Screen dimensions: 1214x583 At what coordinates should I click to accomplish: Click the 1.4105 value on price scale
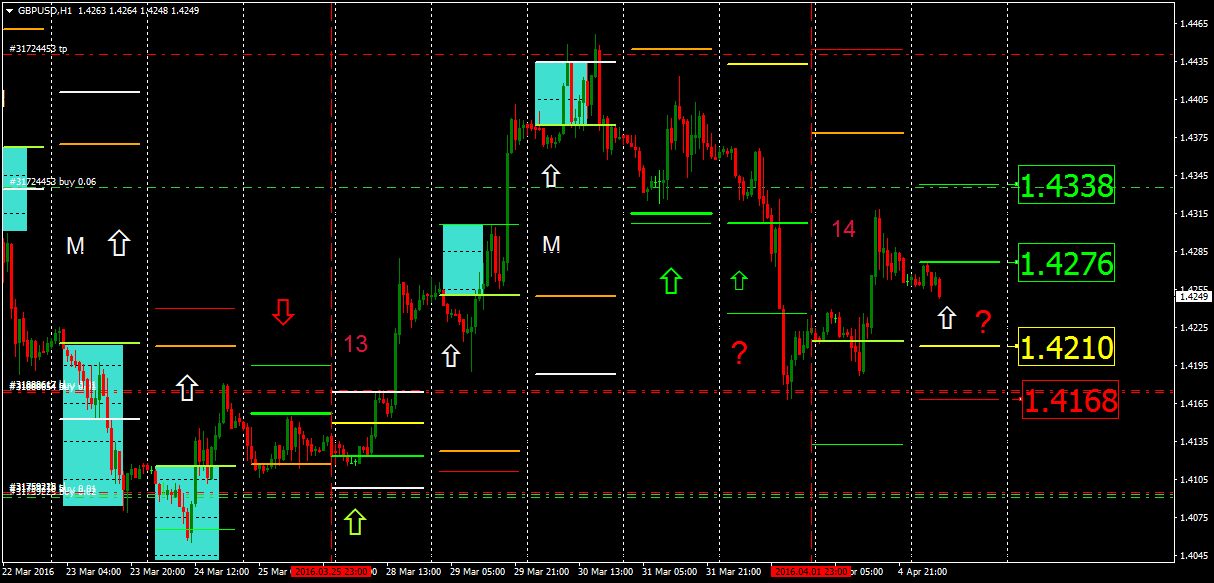(1193, 480)
